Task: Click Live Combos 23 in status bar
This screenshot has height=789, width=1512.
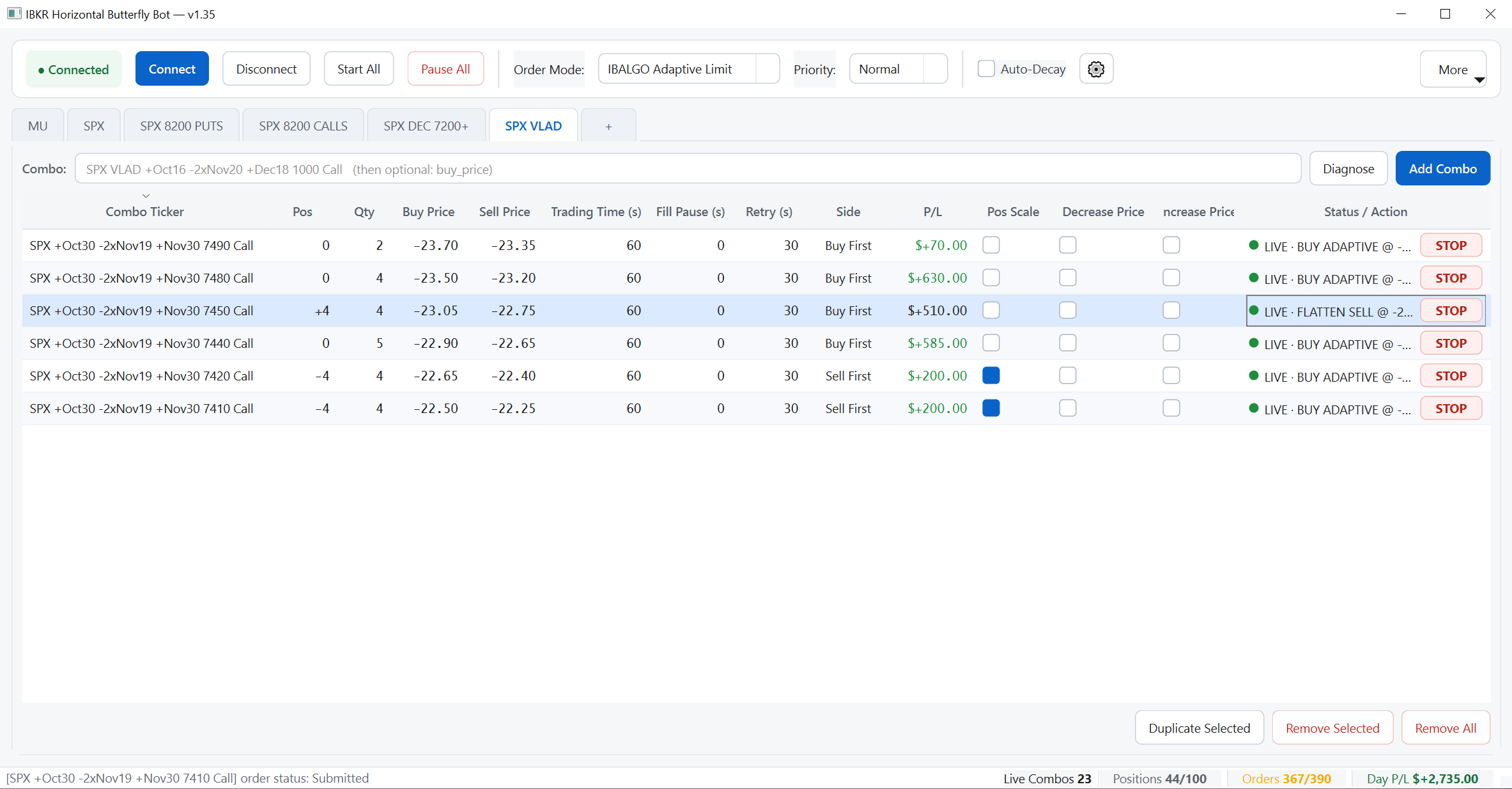Action: pos(1047,778)
